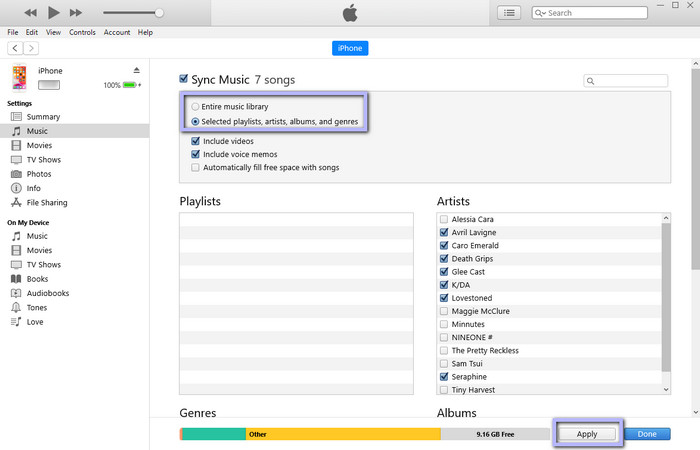Uncheck the Caro Emerald artist checkbox

point(444,246)
